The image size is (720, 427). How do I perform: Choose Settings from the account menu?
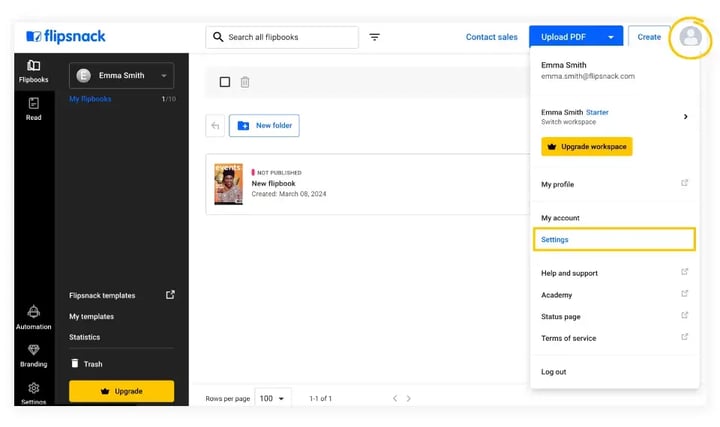tap(614, 239)
